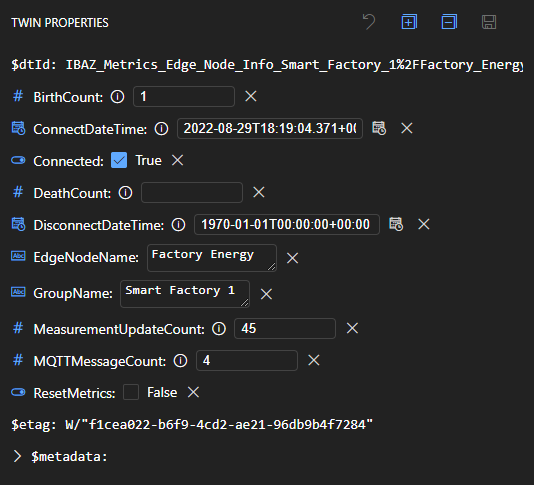The image size is (534, 485).
Task: Clear the ConnectDateTime value
Action: 407,128
